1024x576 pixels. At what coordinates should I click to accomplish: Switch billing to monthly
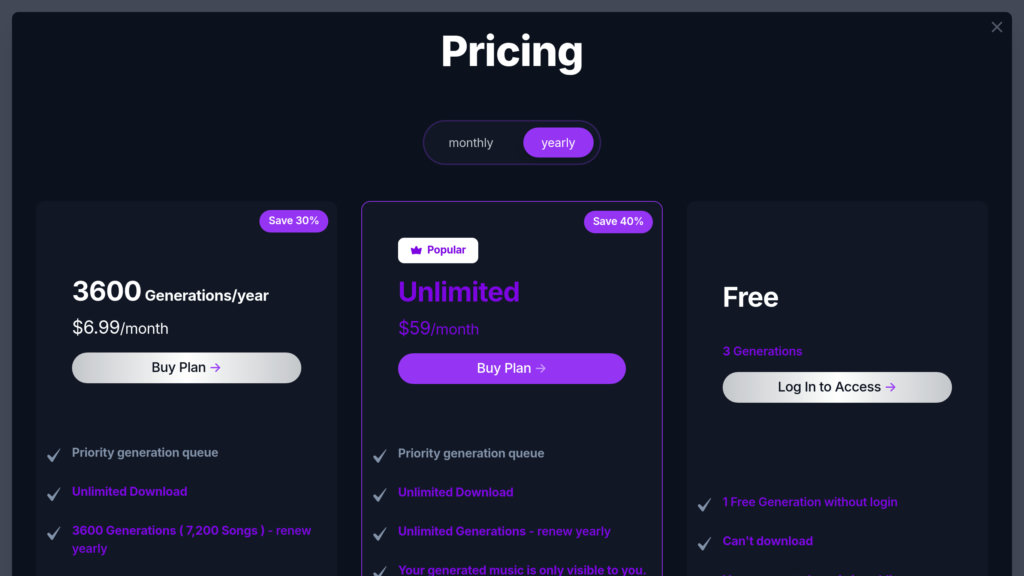[x=471, y=143]
